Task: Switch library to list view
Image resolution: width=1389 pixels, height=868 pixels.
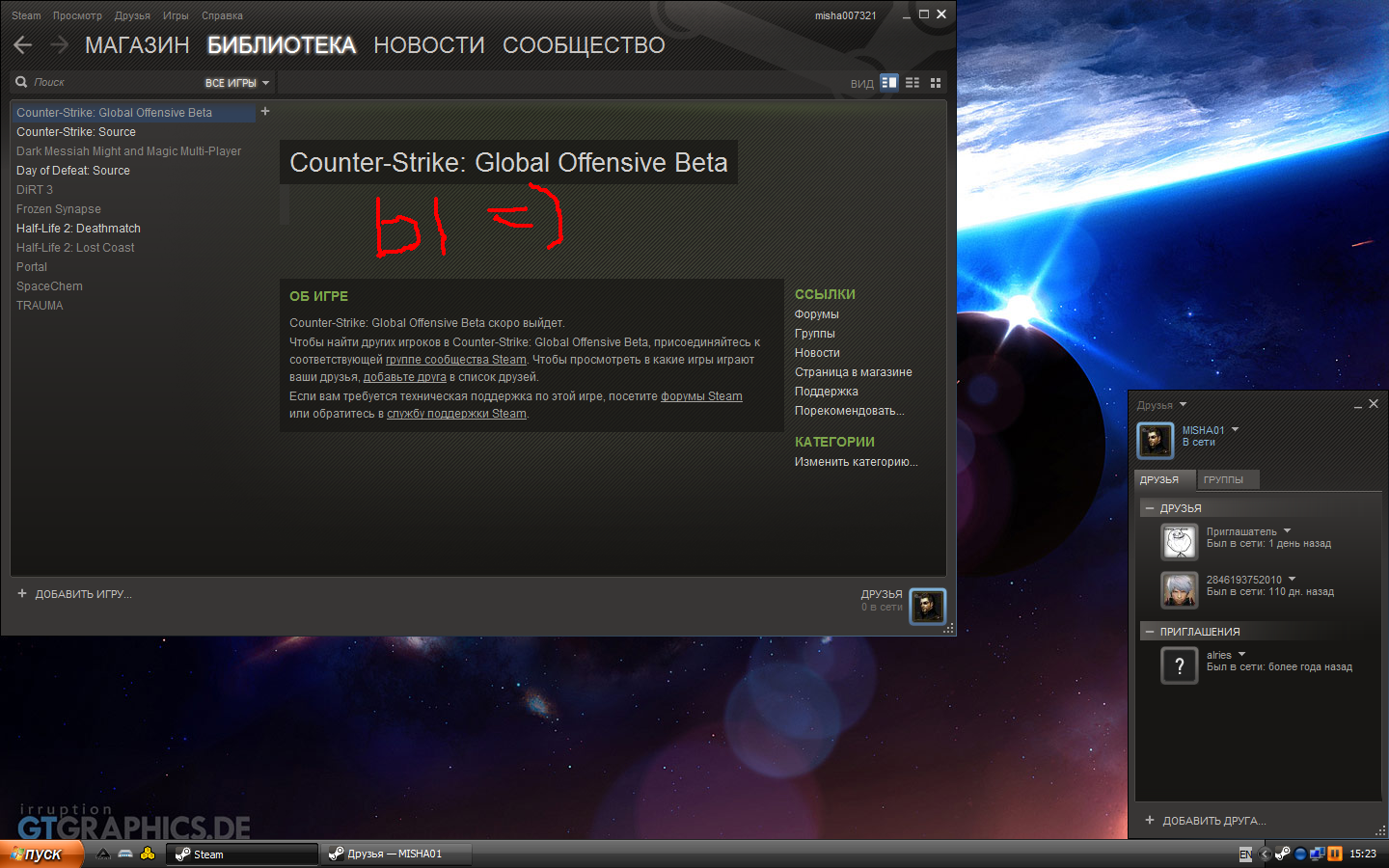Action: point(912,83)
